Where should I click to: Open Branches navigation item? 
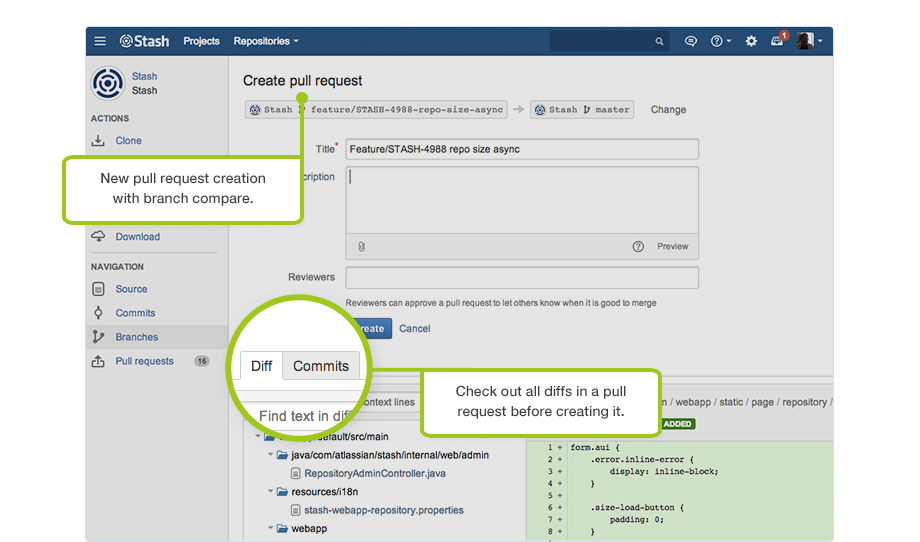coord(137,337)
